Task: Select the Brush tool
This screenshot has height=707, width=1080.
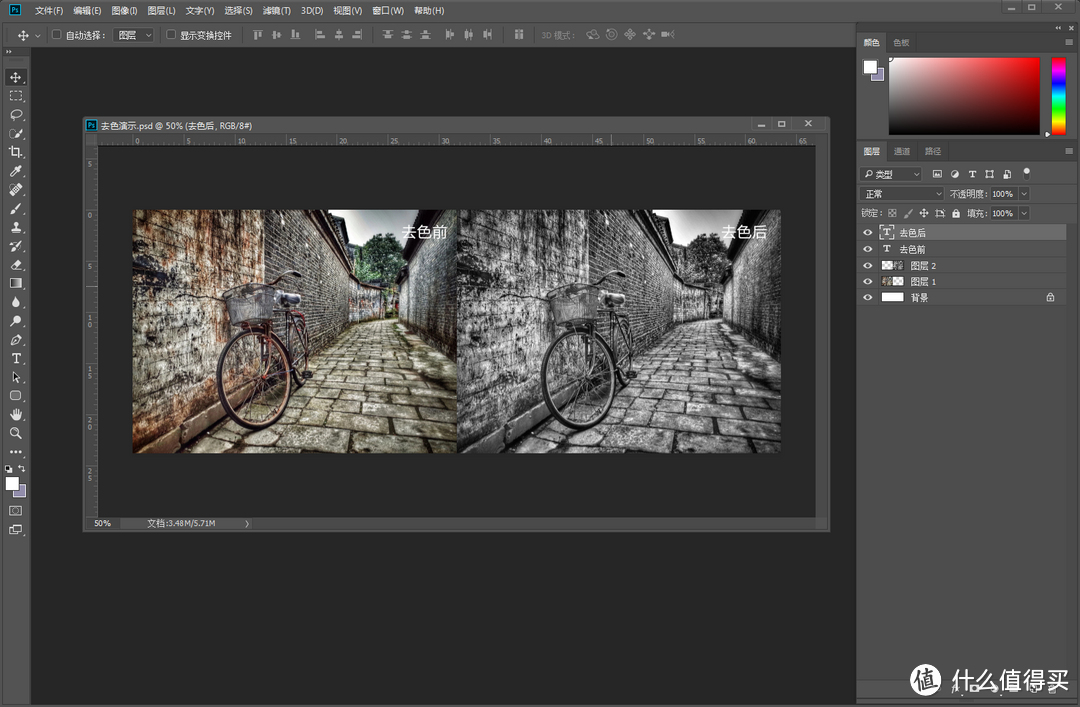Action: [15, 208]
